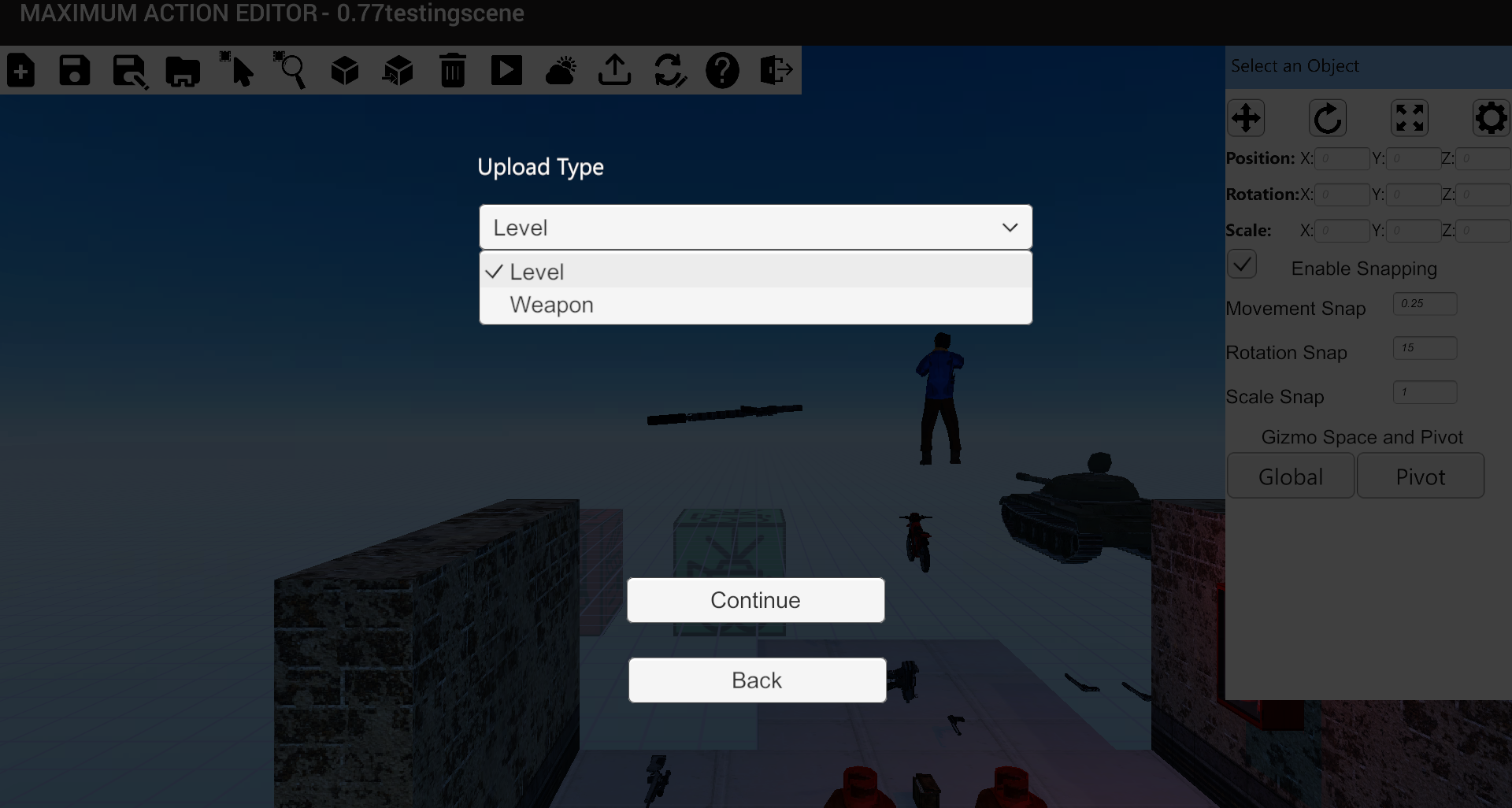Click the upload arrow icon
The width and height of the screenshot is (1512, 808).
[614, 71]
